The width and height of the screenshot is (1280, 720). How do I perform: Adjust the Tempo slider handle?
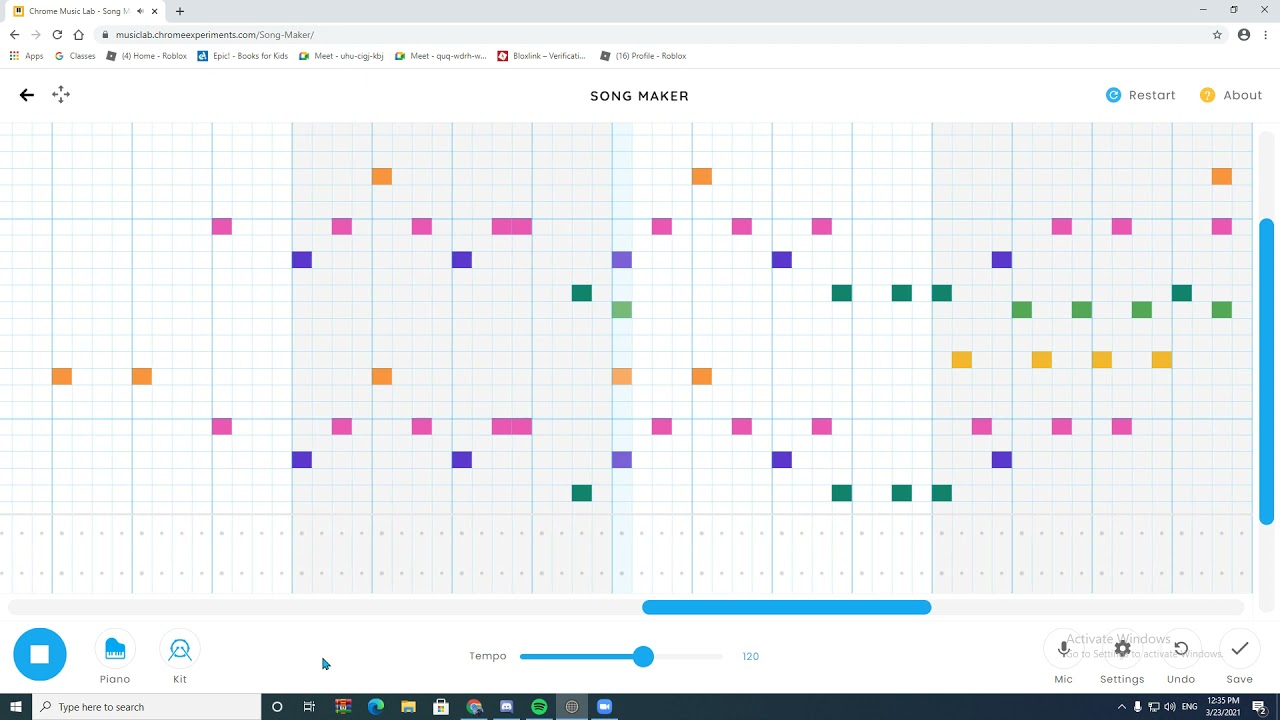[x=643, y=656]
